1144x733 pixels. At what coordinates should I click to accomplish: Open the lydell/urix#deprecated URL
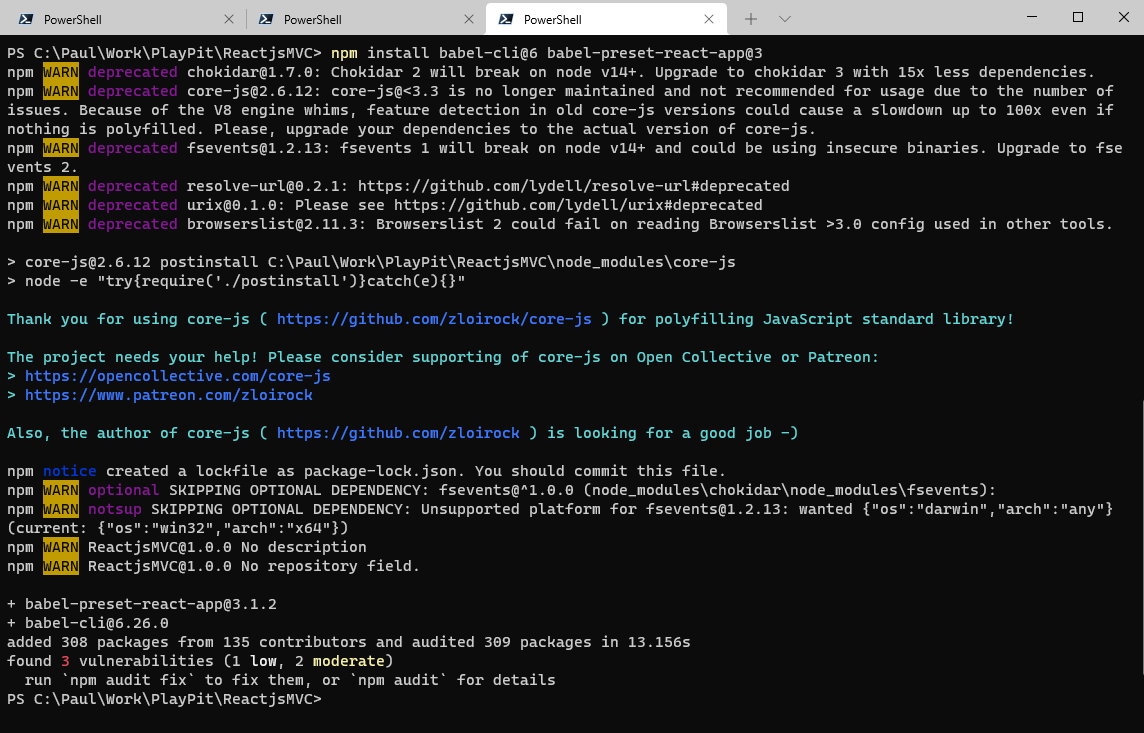(x=578, y=205)
